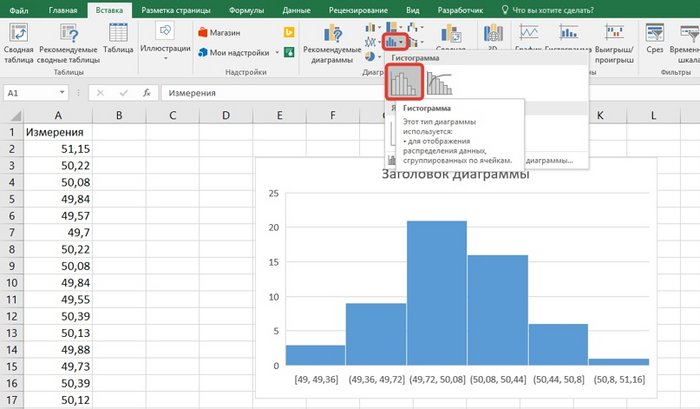
Task: Select the tallest histogram bar (49,72–50,08)
Action: point(436,293)
